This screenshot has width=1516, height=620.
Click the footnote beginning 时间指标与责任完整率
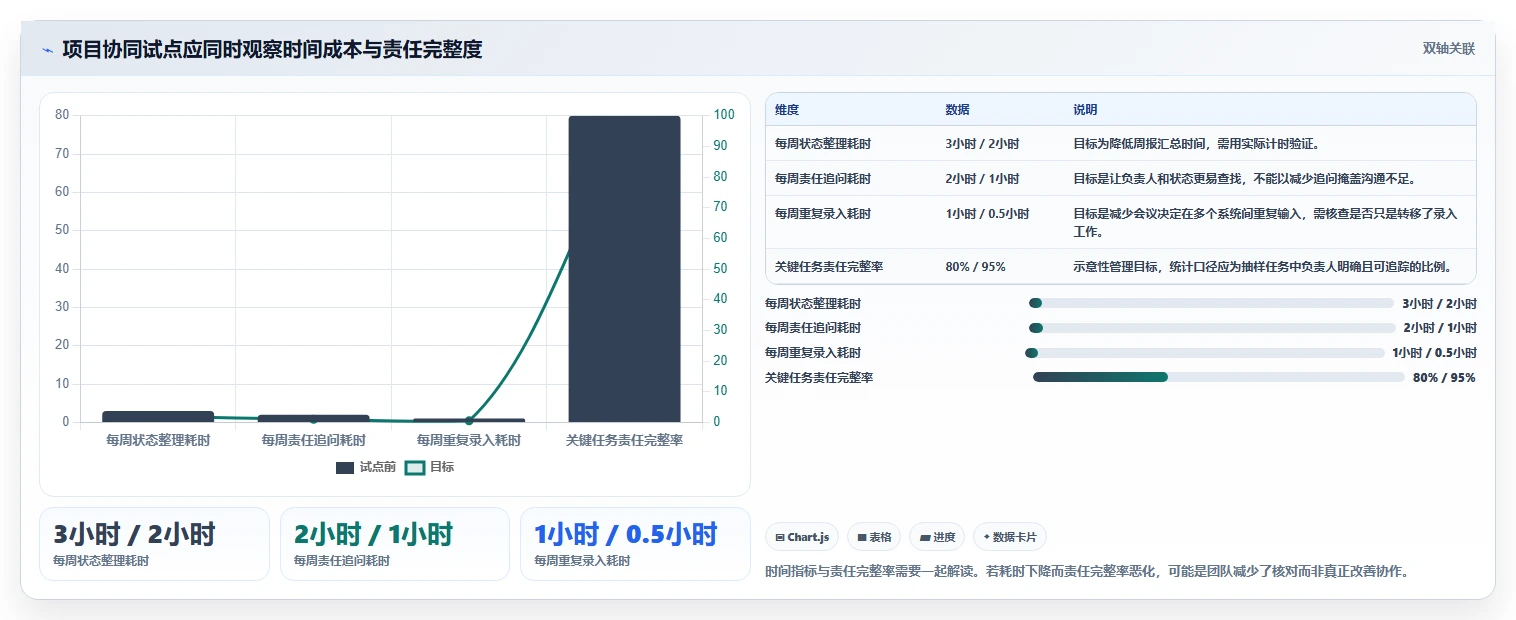[x=1086, y=572]
